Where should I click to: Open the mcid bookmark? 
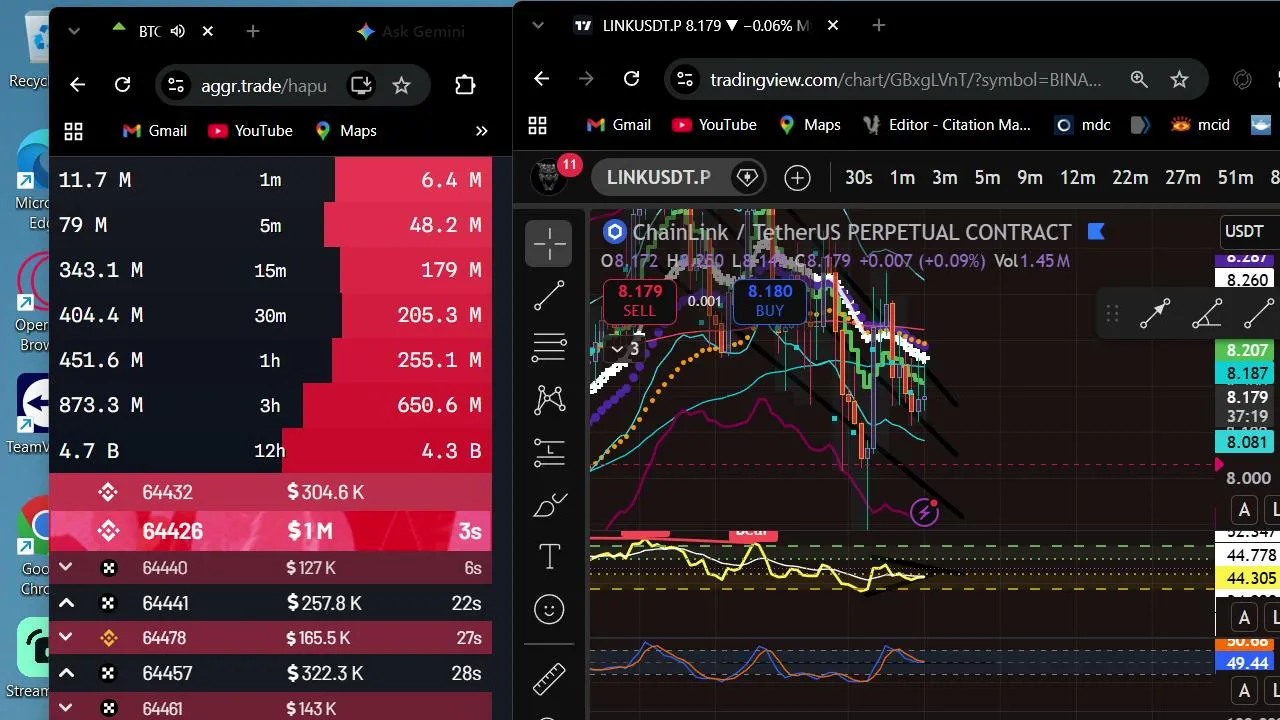pos(1200,125)
